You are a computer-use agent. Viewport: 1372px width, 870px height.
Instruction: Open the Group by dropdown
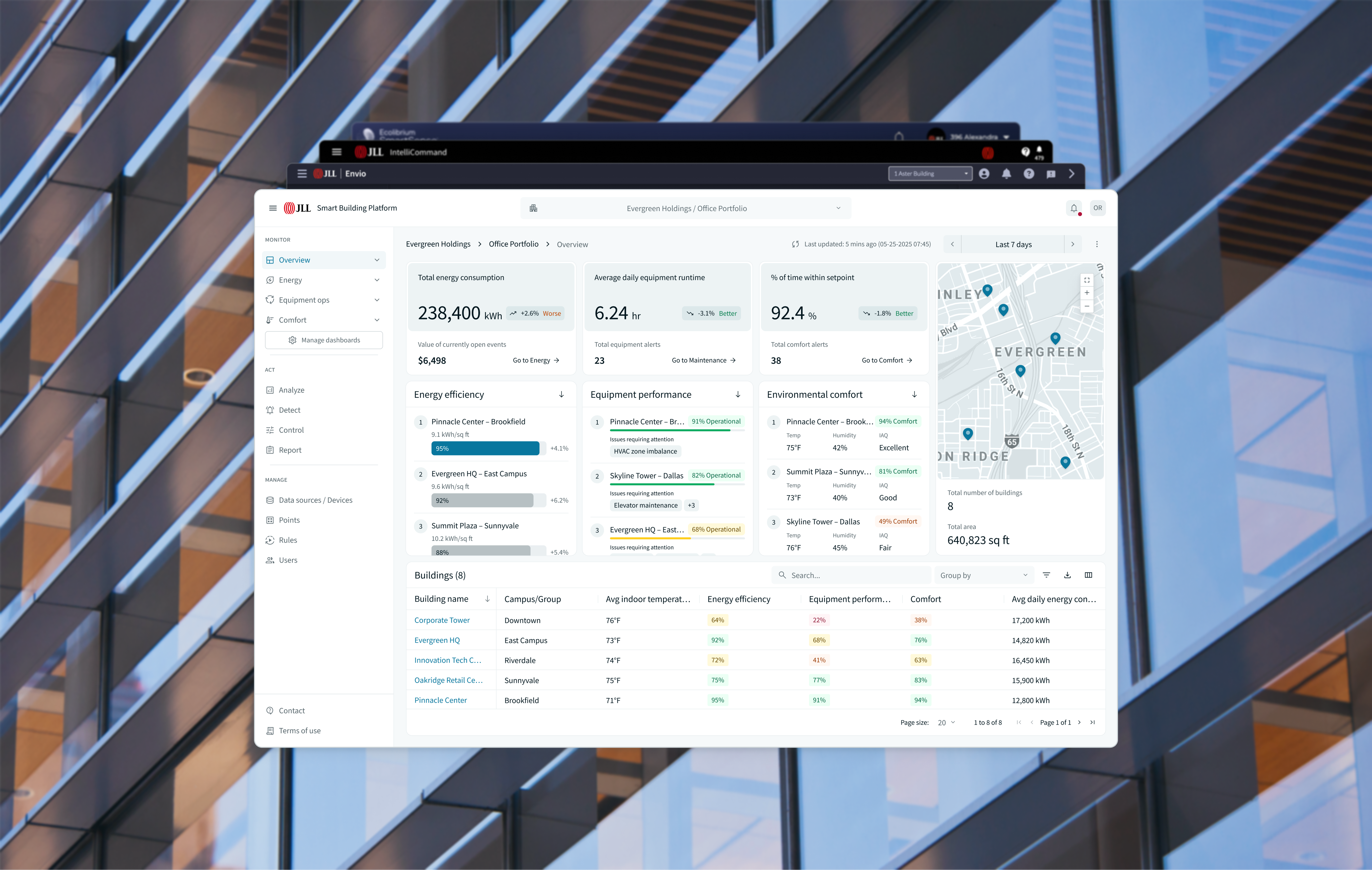(984, 575)
